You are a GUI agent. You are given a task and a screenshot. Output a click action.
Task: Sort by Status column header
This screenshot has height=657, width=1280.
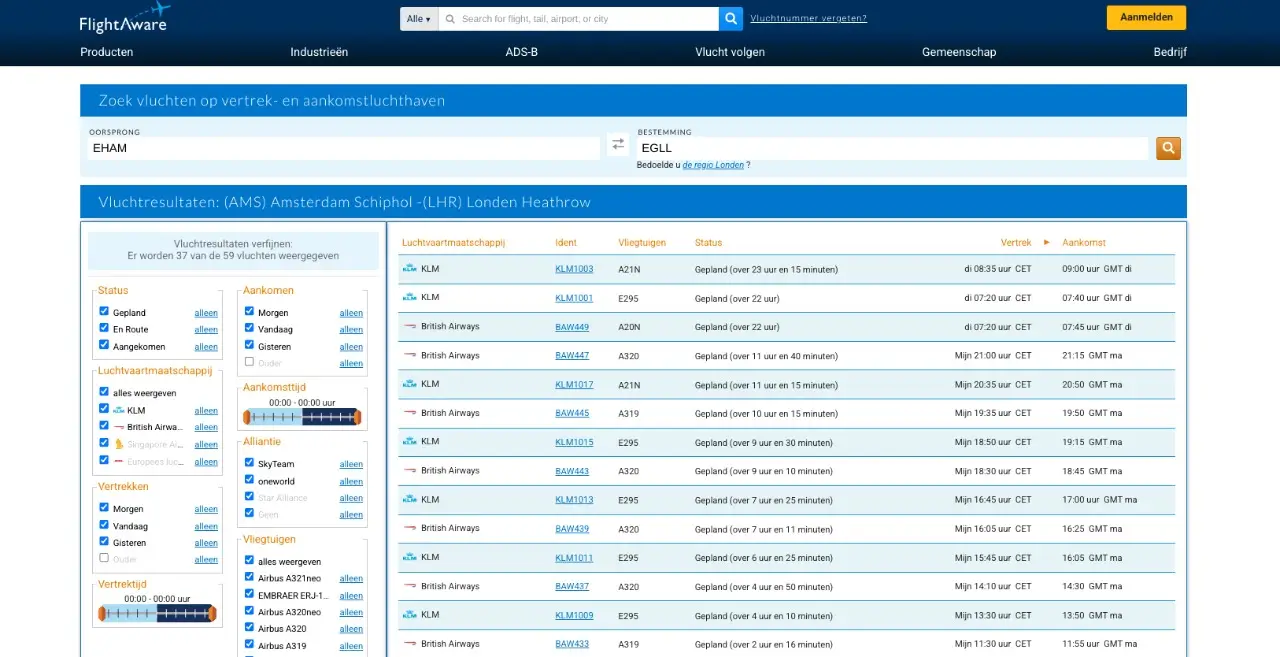tap(708, 242)
